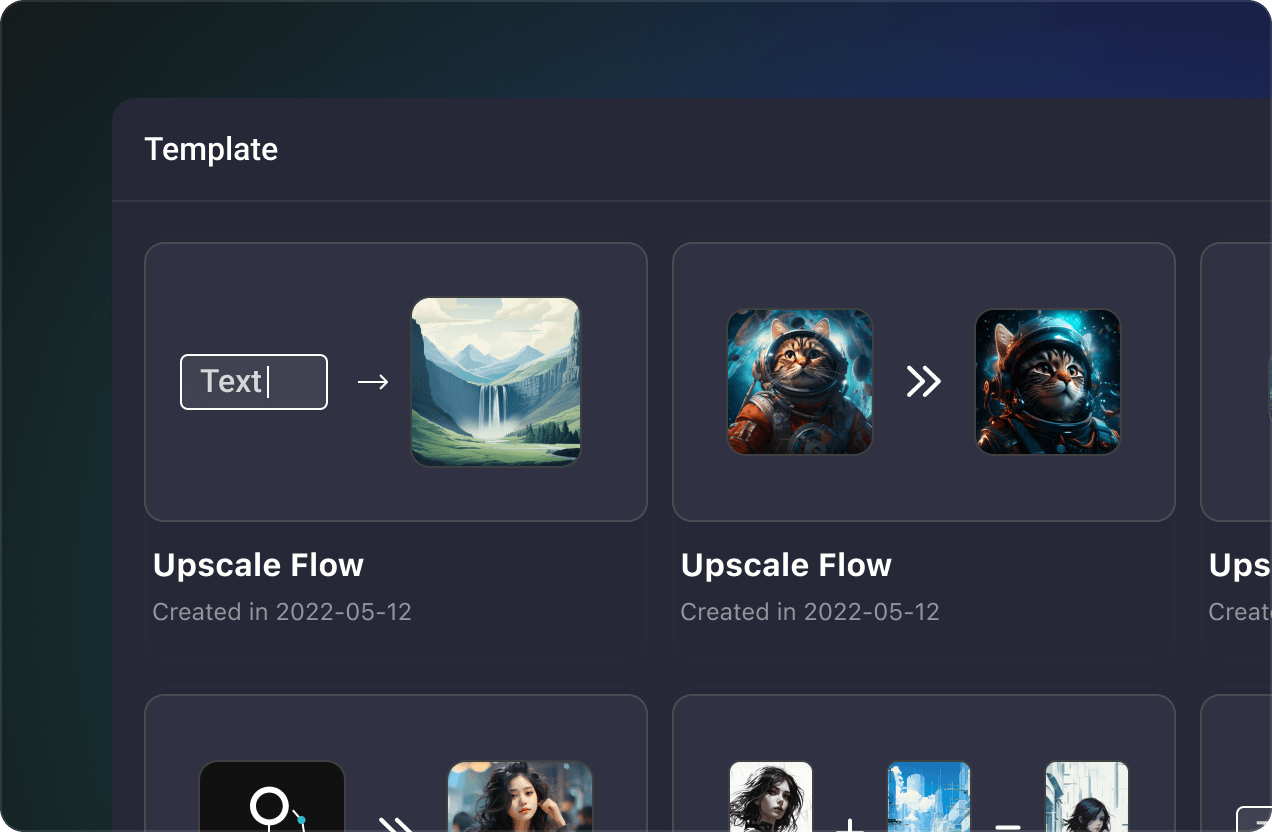Image resolution: width=1272 pixels, height=832 pixels.
Task: Open the second Upscale Flow title
Action: 786,565
